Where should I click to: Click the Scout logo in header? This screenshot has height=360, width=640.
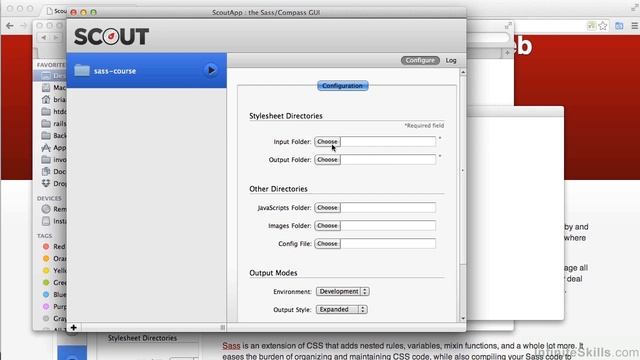[x=111, y=37]
